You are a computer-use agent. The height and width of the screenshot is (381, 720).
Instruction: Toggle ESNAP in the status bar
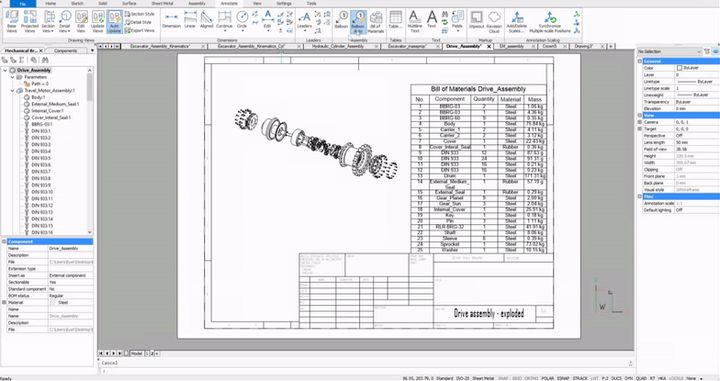[x=563, y=378]
